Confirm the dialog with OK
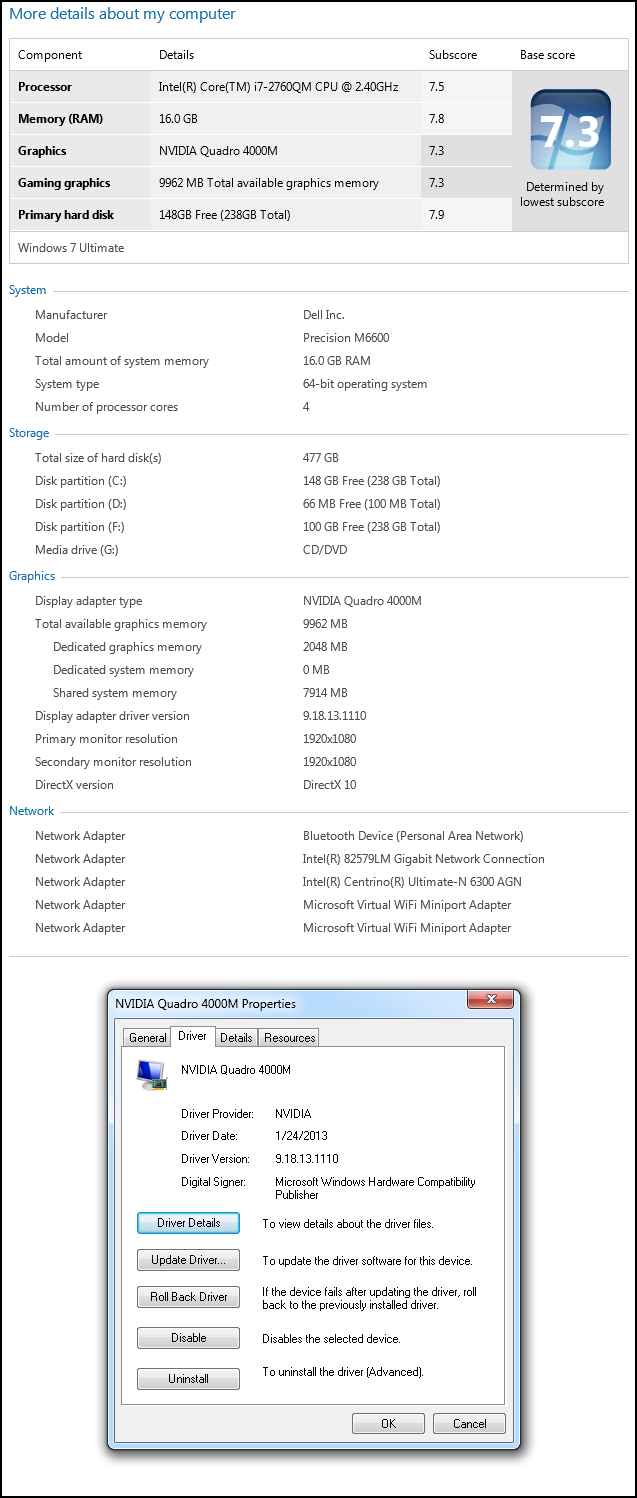 click(388, 1423)
